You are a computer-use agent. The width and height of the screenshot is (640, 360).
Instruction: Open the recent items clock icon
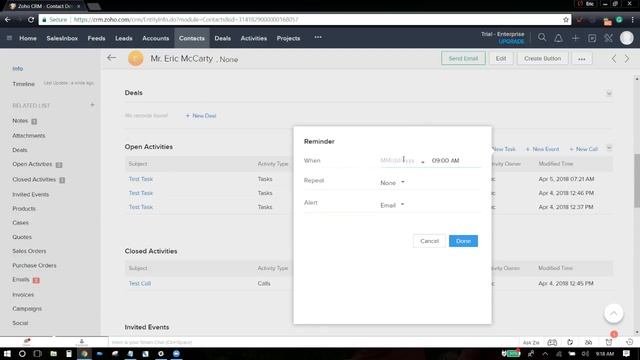[629, 342]
